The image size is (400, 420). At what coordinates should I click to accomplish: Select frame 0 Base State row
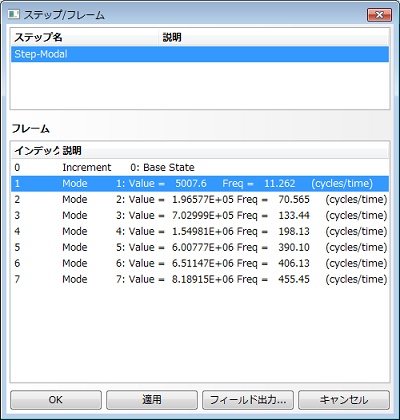pos(200,167)
